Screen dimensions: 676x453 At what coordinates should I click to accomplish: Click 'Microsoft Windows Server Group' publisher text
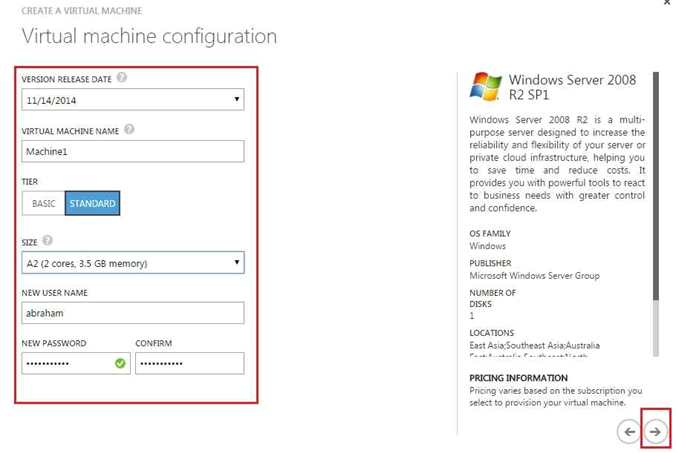534,275
